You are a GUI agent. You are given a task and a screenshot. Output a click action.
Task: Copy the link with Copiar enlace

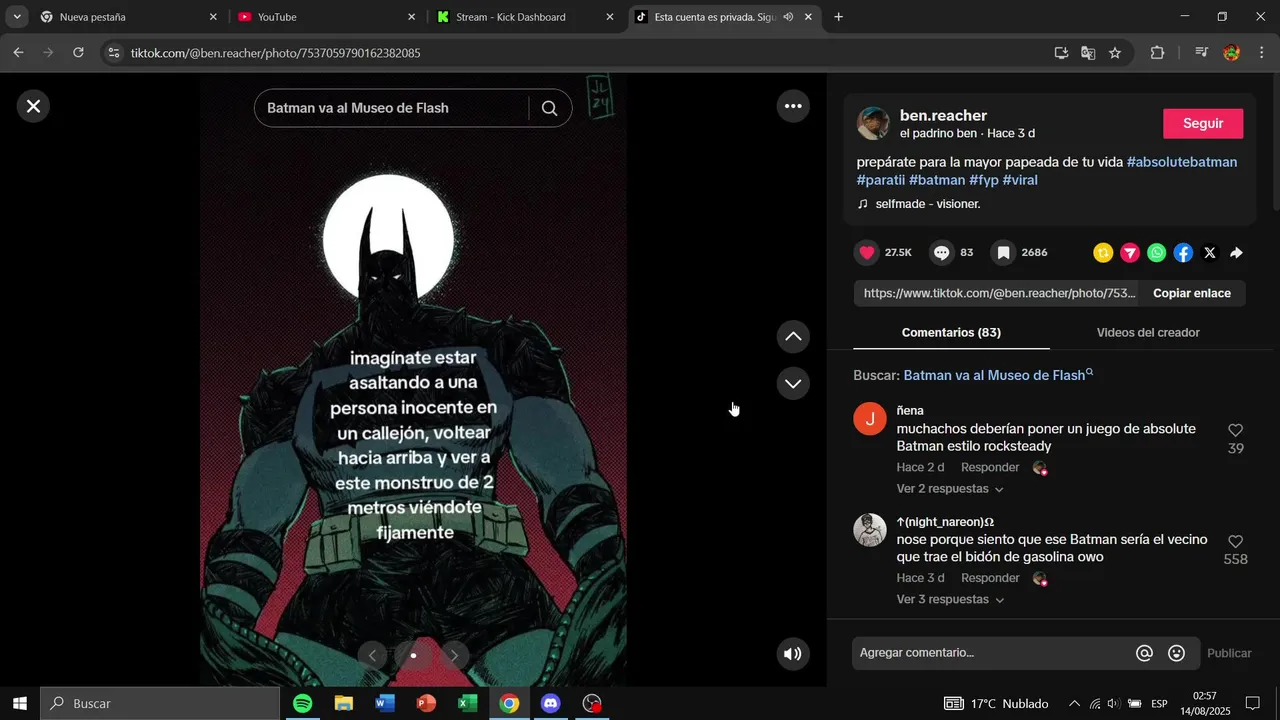[x=1192, y=293]
